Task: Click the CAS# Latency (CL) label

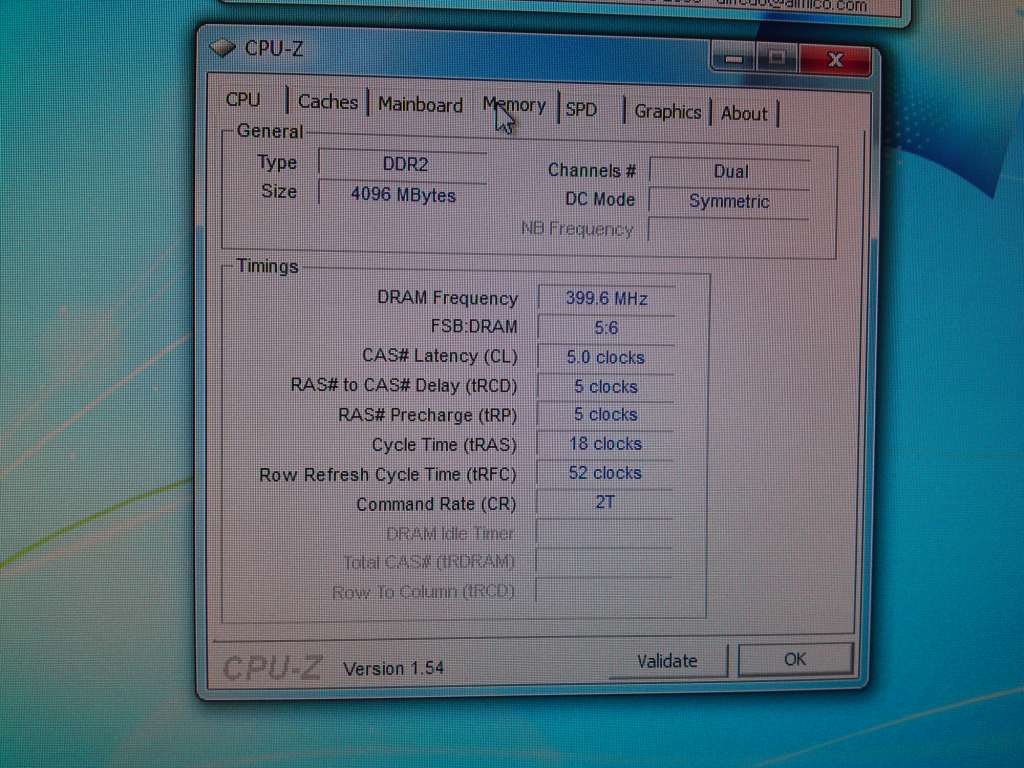Action: pos(440,357)
